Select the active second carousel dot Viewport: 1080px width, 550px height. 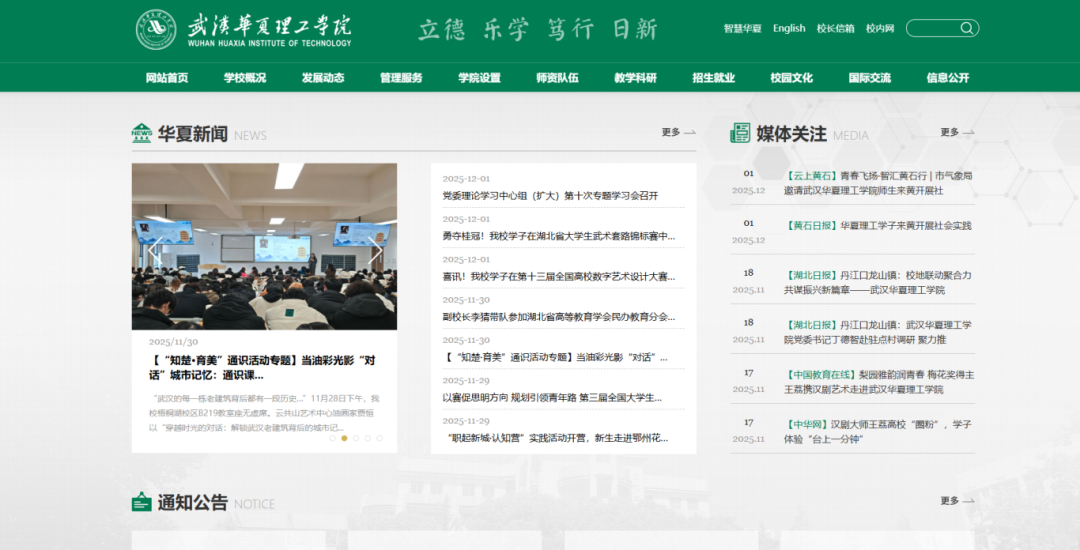tap(344, 438)
